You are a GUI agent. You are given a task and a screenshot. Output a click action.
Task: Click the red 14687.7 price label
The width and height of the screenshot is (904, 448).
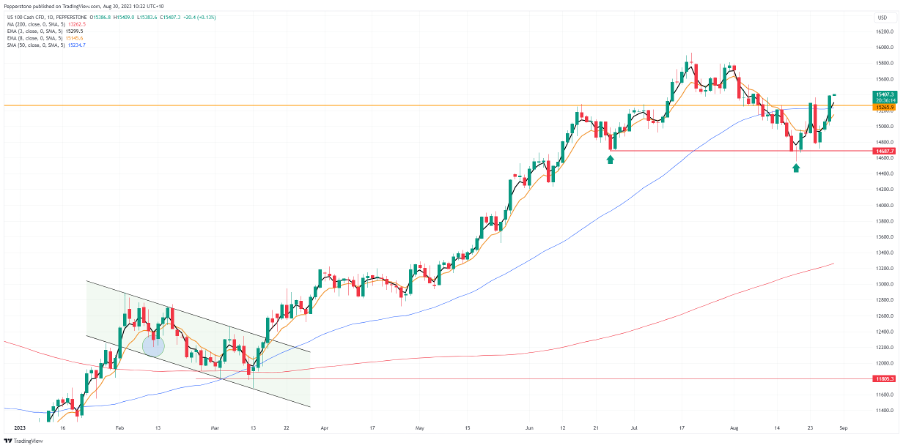coord(884,151)
